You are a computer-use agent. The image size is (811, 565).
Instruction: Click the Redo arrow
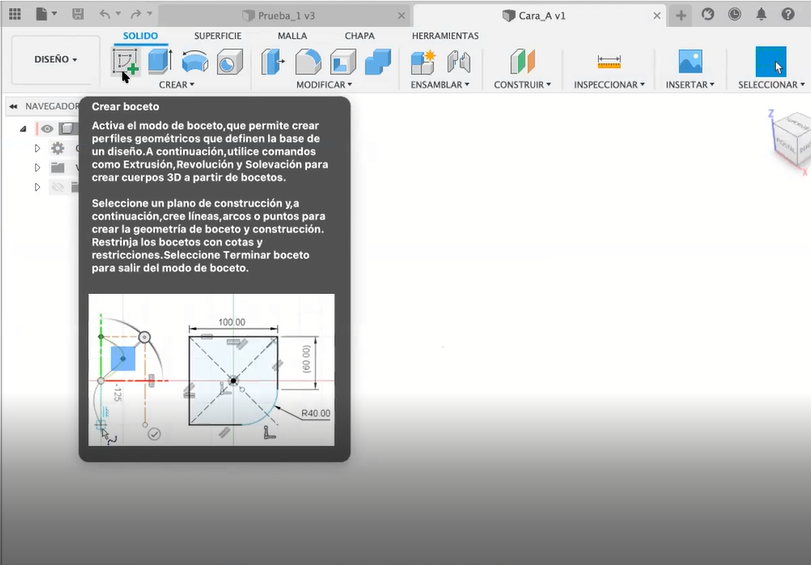click(x=136, y=14)
